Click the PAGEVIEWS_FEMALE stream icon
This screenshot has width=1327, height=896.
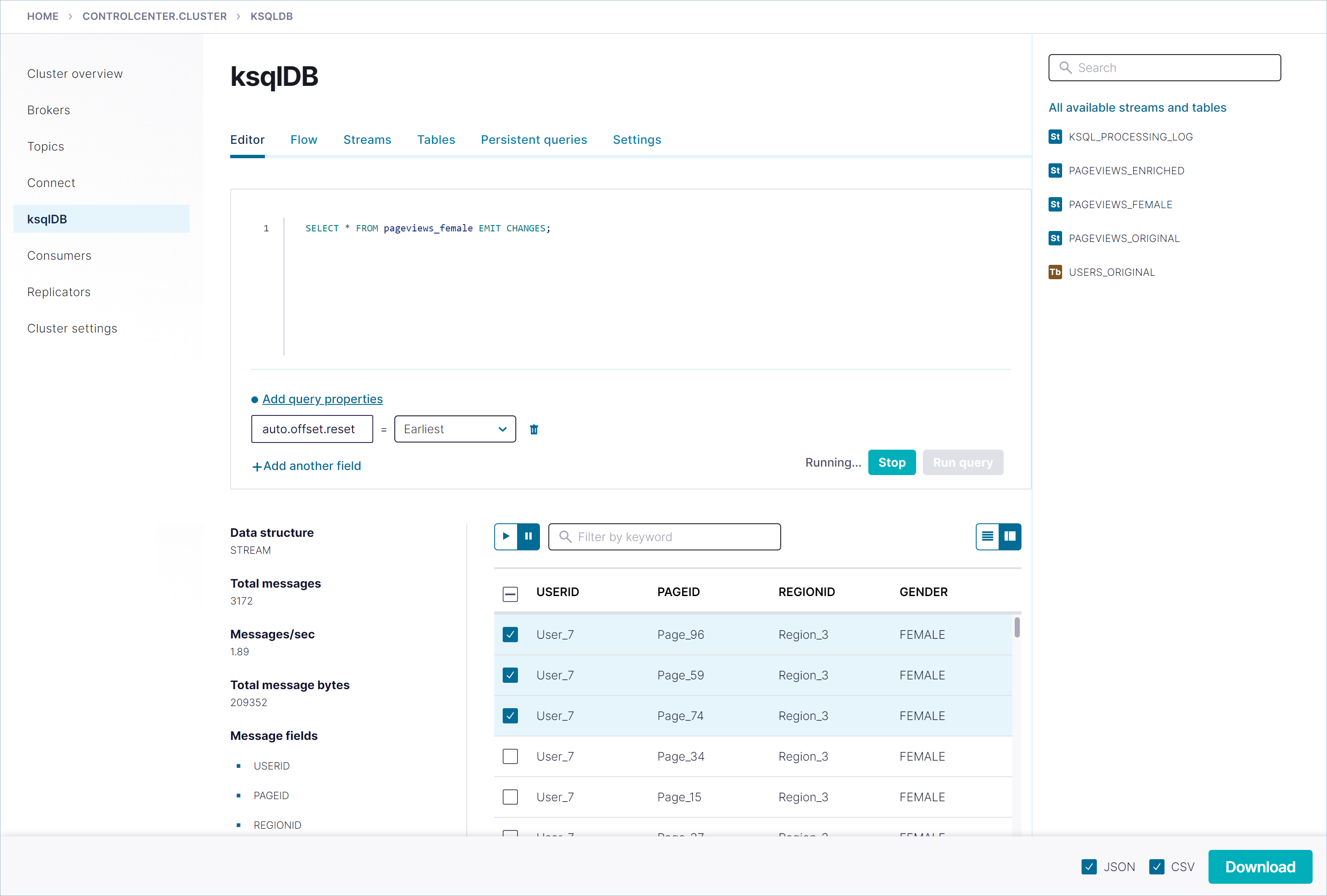(x=1055, y=204)
